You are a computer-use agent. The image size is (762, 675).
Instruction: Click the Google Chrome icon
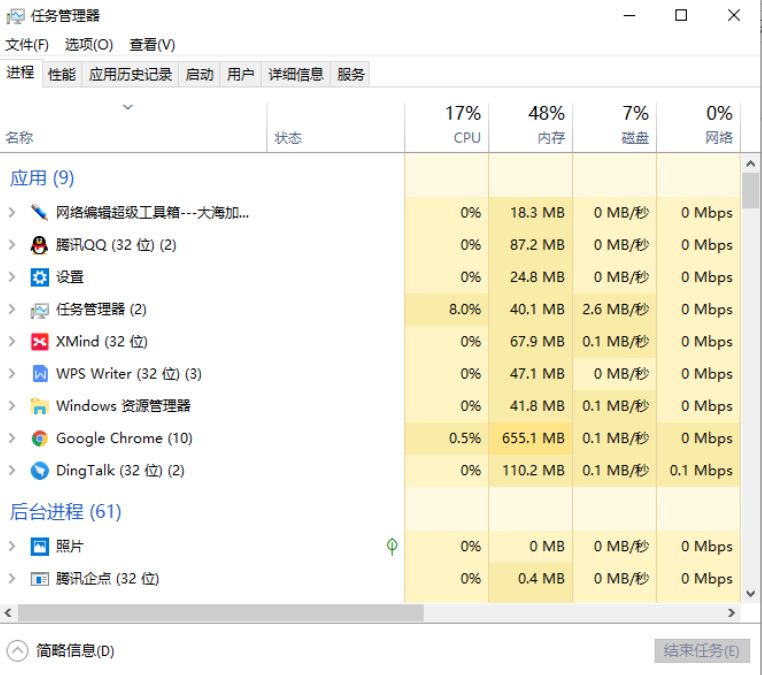click(x=39, y=438)
